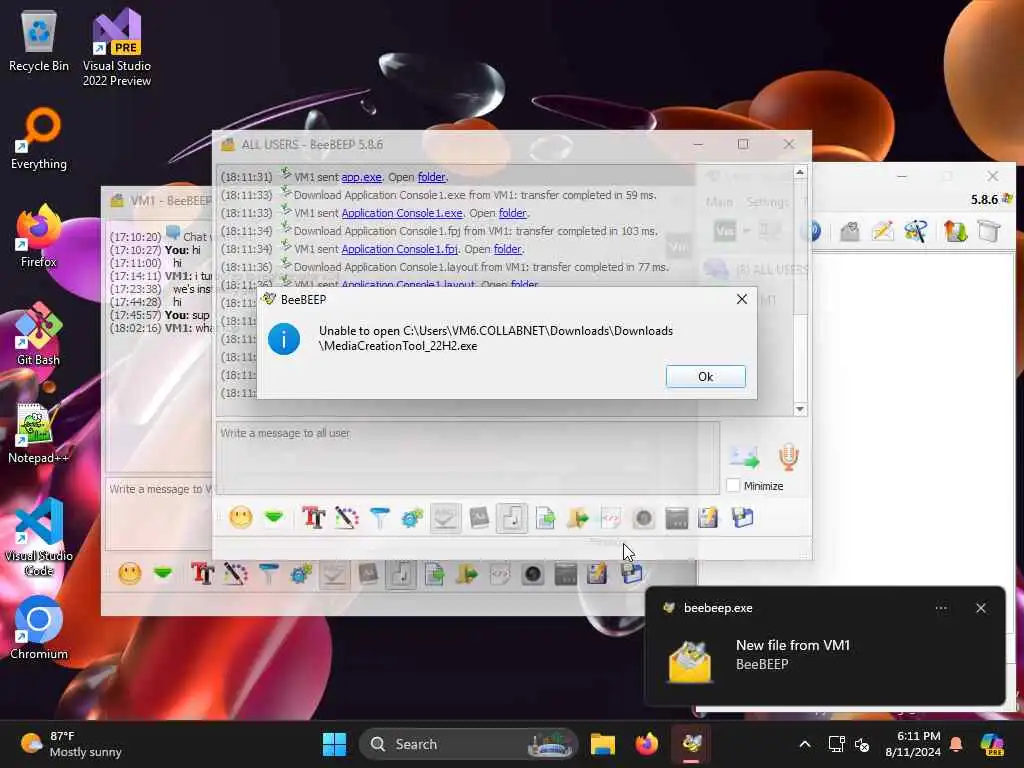1024x768 pixels.
Task: Click gray box icon in main BeeBEEP toolbar
Action: [988, 231]
